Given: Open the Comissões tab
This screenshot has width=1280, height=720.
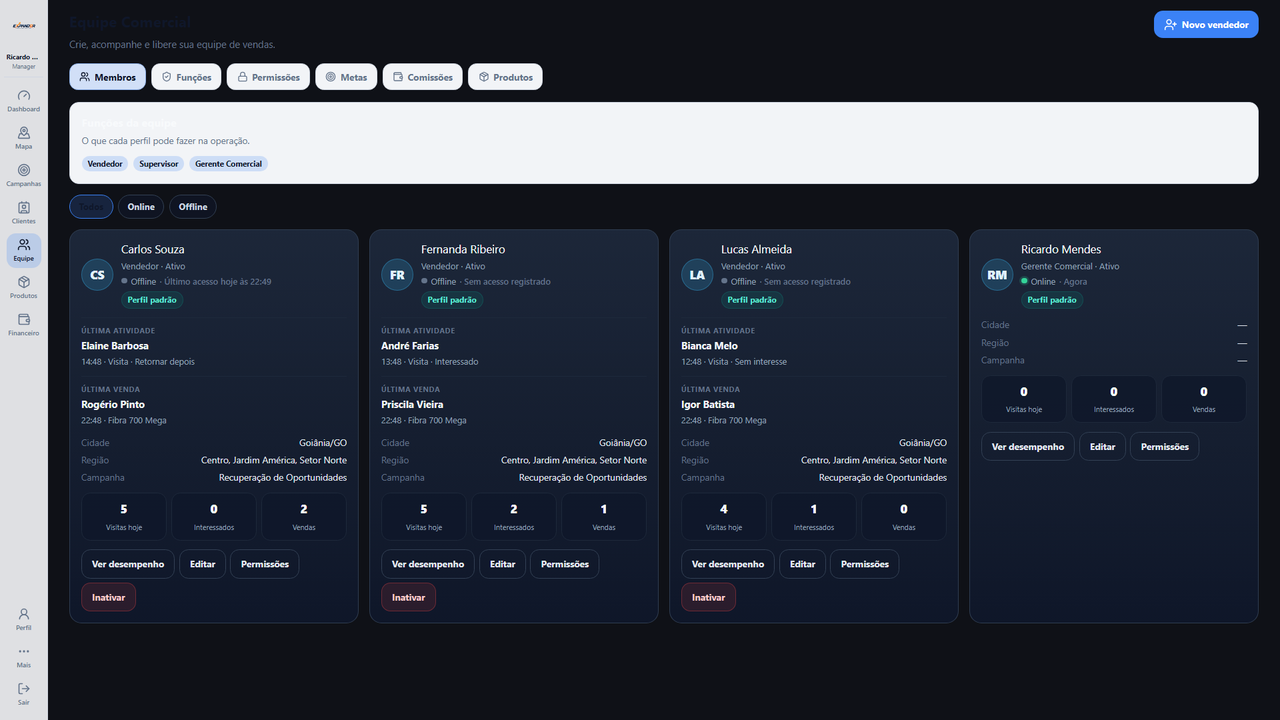Looking at the screenshot, I should (423, 77).
